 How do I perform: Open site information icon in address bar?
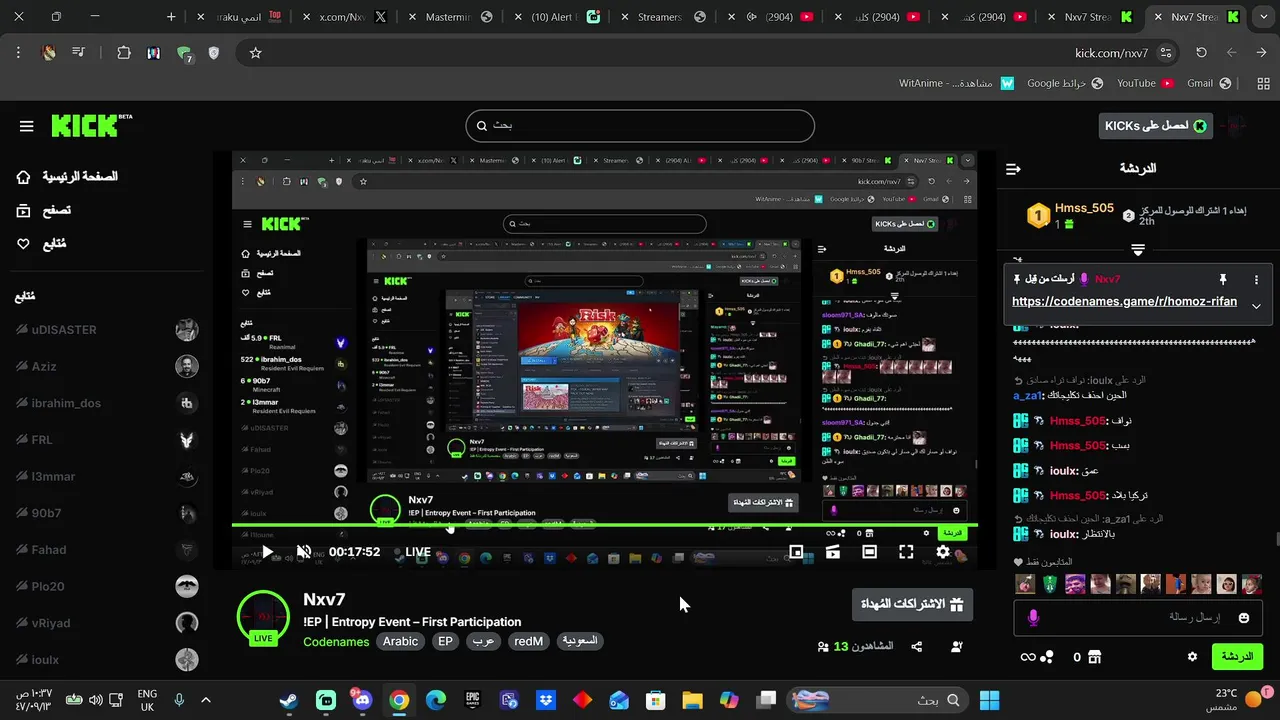pyautogui.click(x=1165, y=53)
